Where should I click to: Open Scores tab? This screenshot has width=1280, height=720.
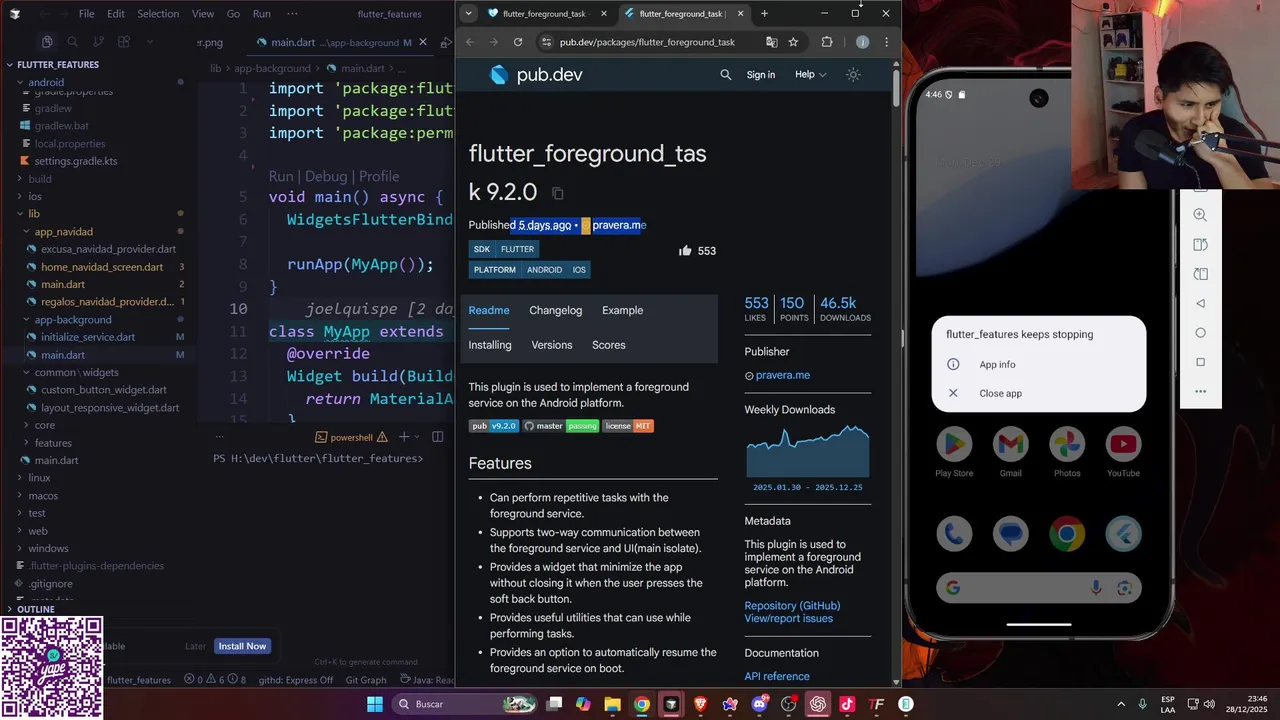[x=609, y=345]
